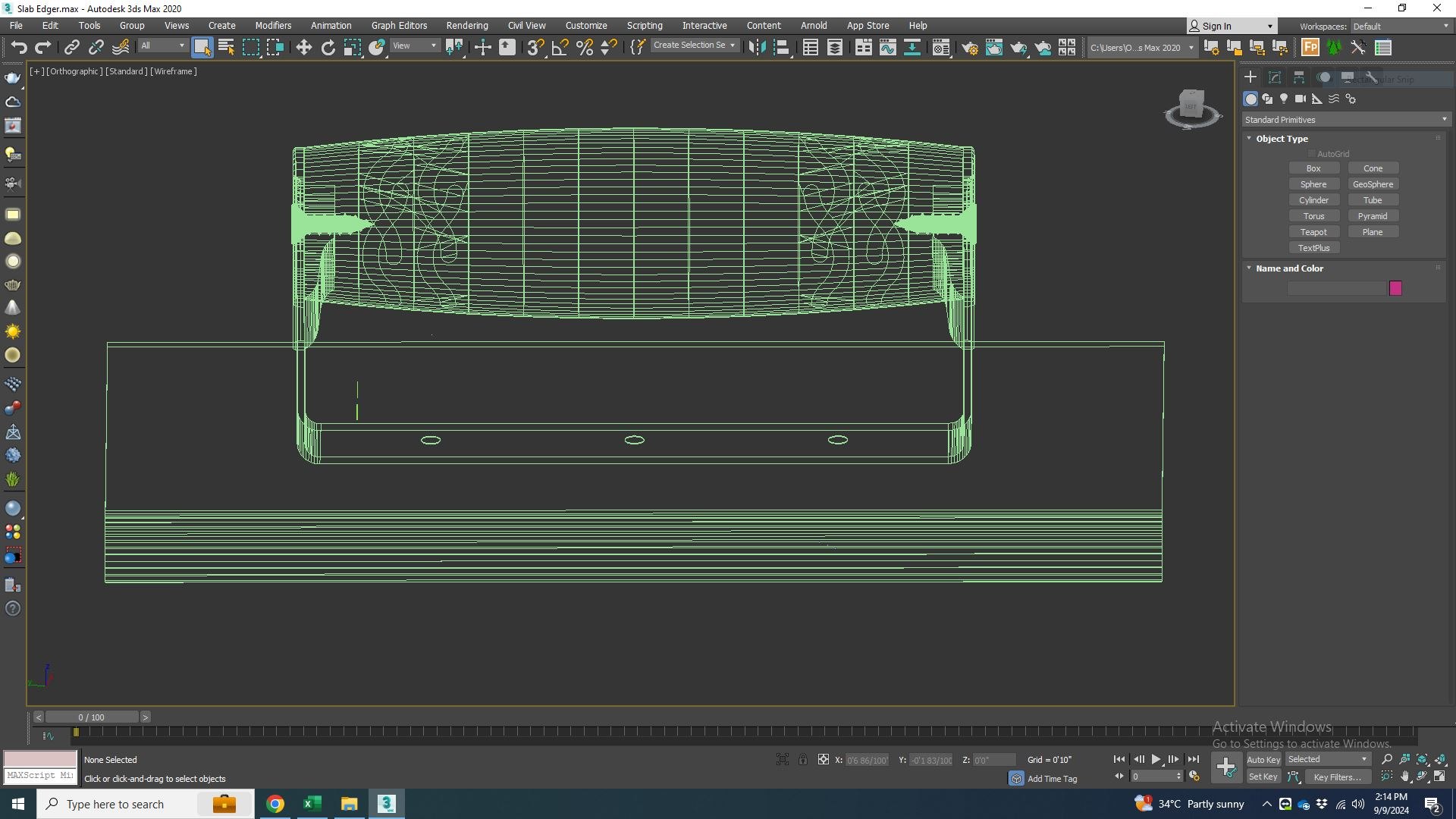The width and height of the screenshot is (1456, 819).
Task: Switch to Lights create category
Action: coord(1284,99)
